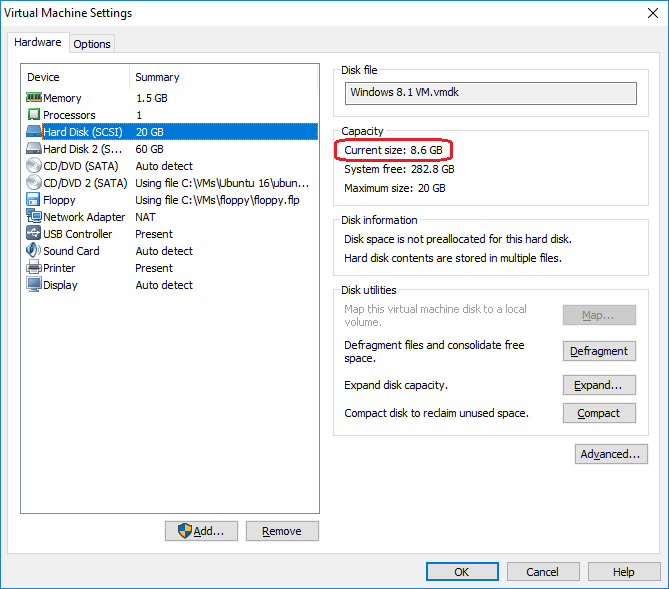The image size is (669, 589).
Task: Click the 1.5 GB memory summary
Action: tap(152, 98)
